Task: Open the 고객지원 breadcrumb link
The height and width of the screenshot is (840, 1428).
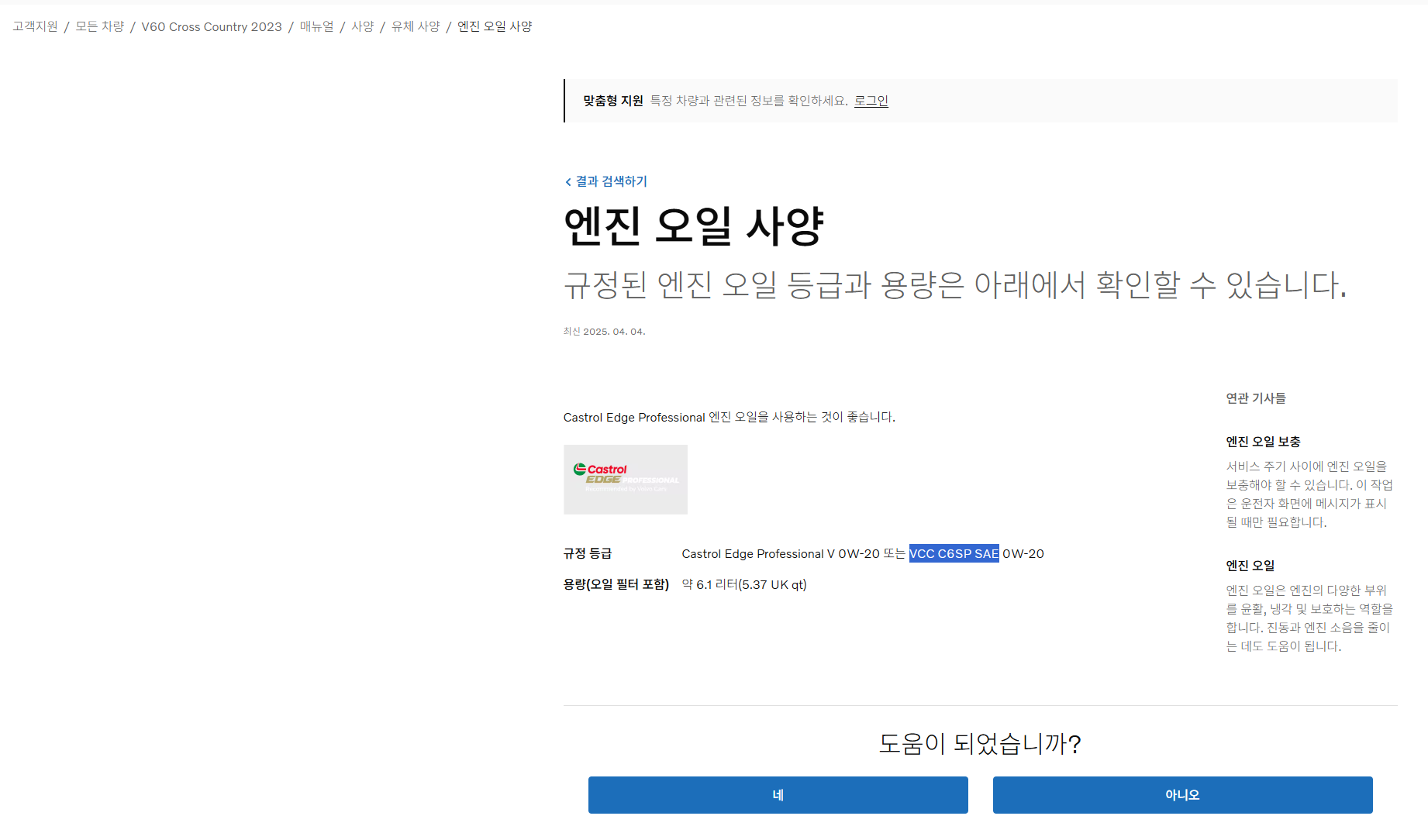Action: tap(35, 26)
